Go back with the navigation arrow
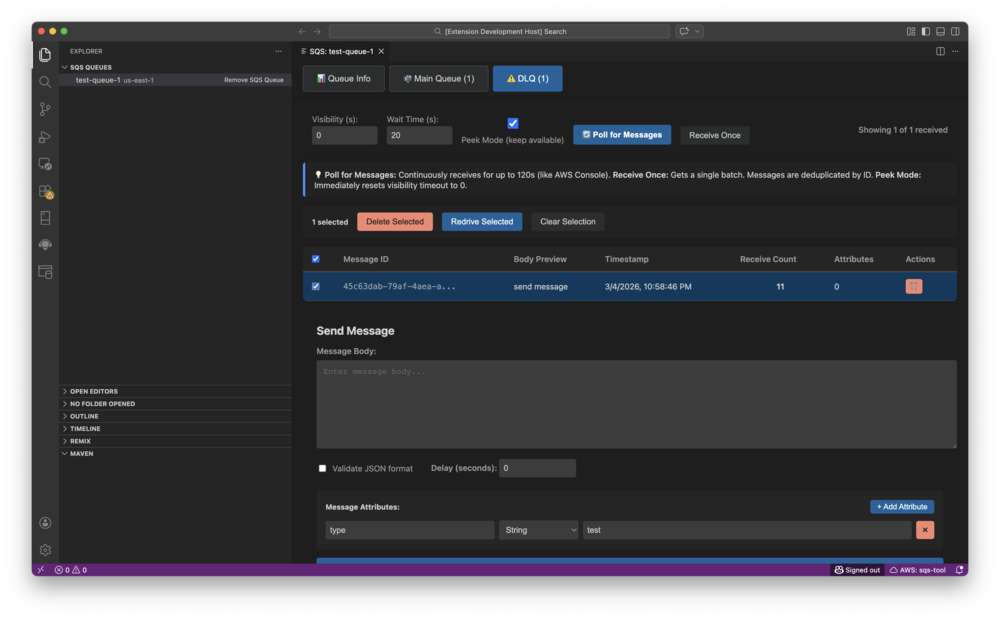 tap(302, 31)
